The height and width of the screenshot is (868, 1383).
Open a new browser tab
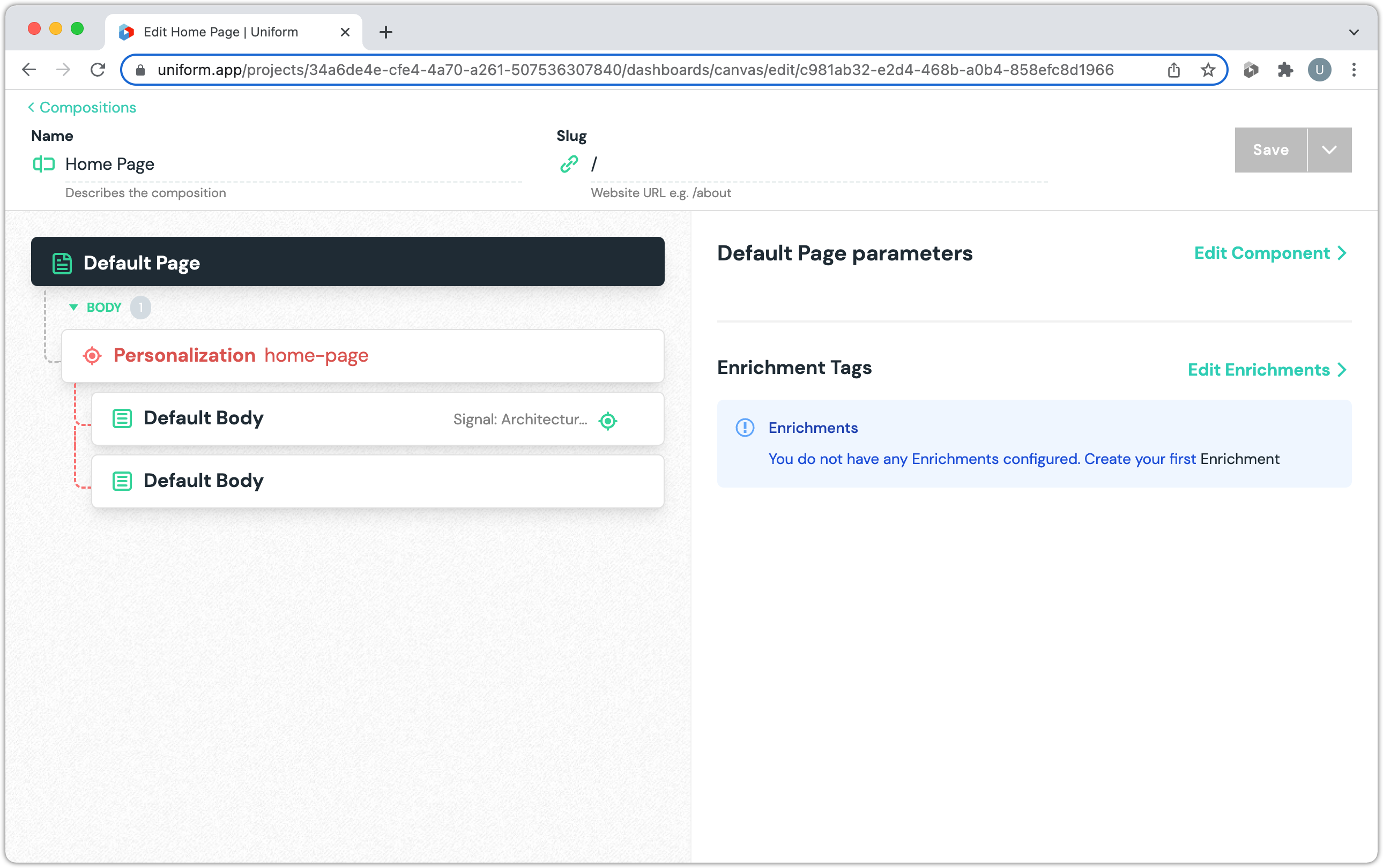tap(386, 32)
